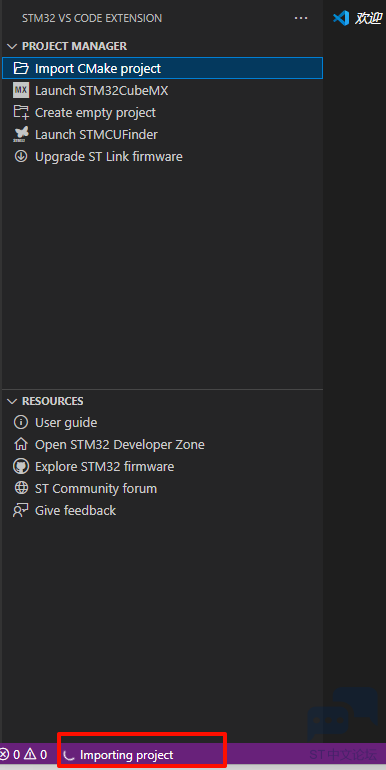Click the Create empty project folder icon
386x770 pixels.
[x=21, y=112]
